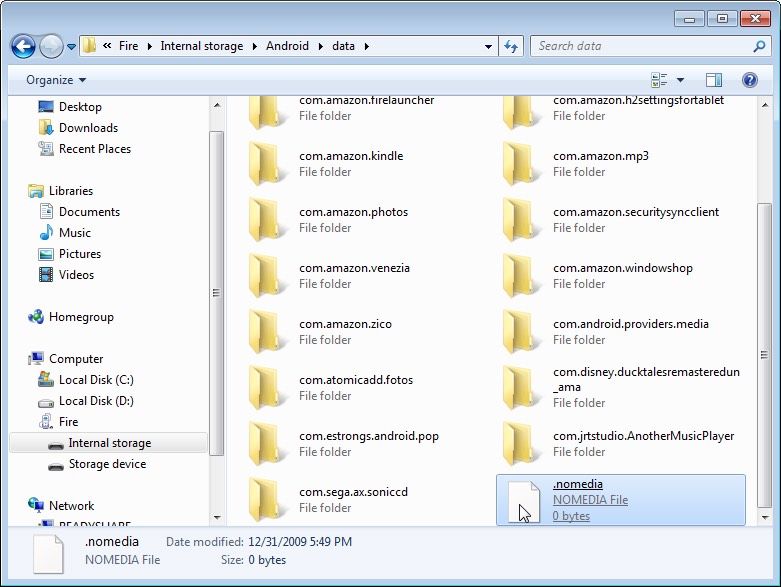Click the com.amazon.mp3 folder icon
The image size is (781, 587).
tap(521, 163)
